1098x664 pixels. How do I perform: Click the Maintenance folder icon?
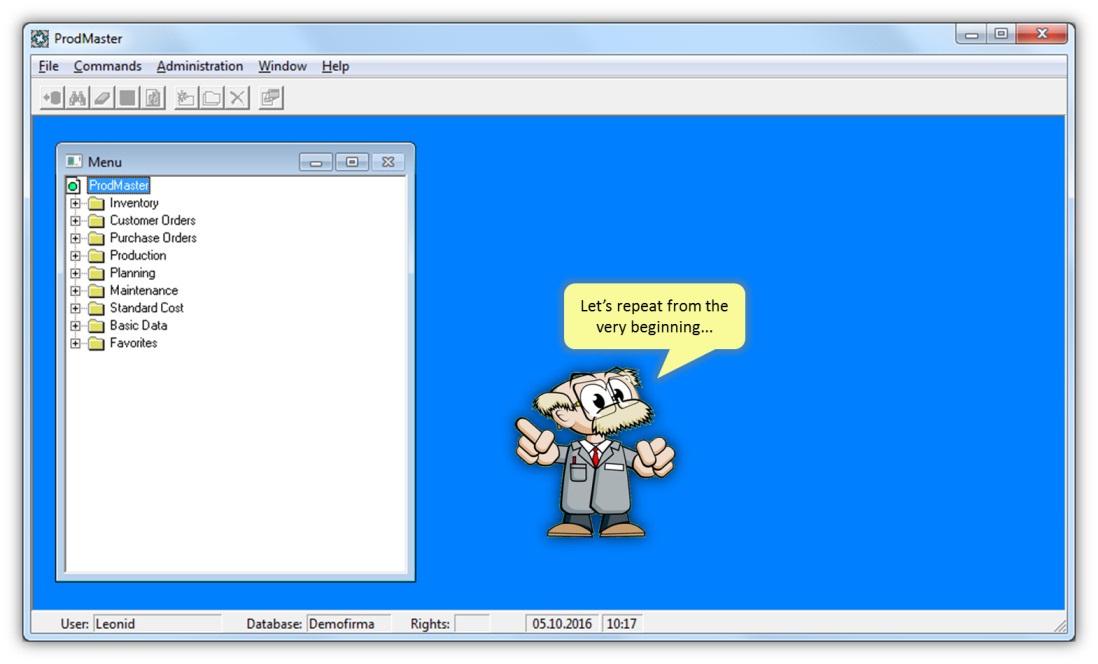click(x=97, y=291)
